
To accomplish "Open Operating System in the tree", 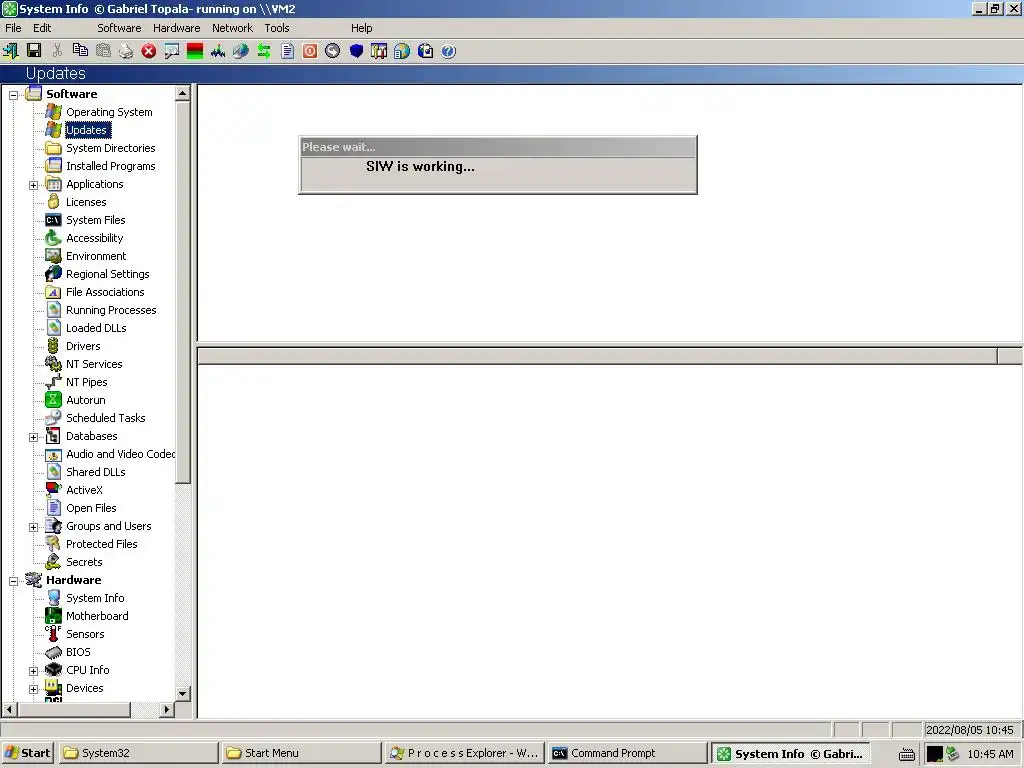I will (109, 112).
